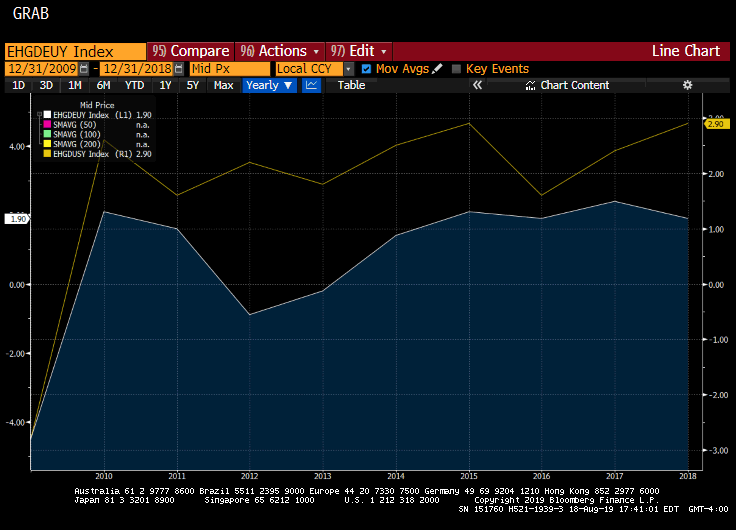Click the -3.00 right axis label

point(718,450)
